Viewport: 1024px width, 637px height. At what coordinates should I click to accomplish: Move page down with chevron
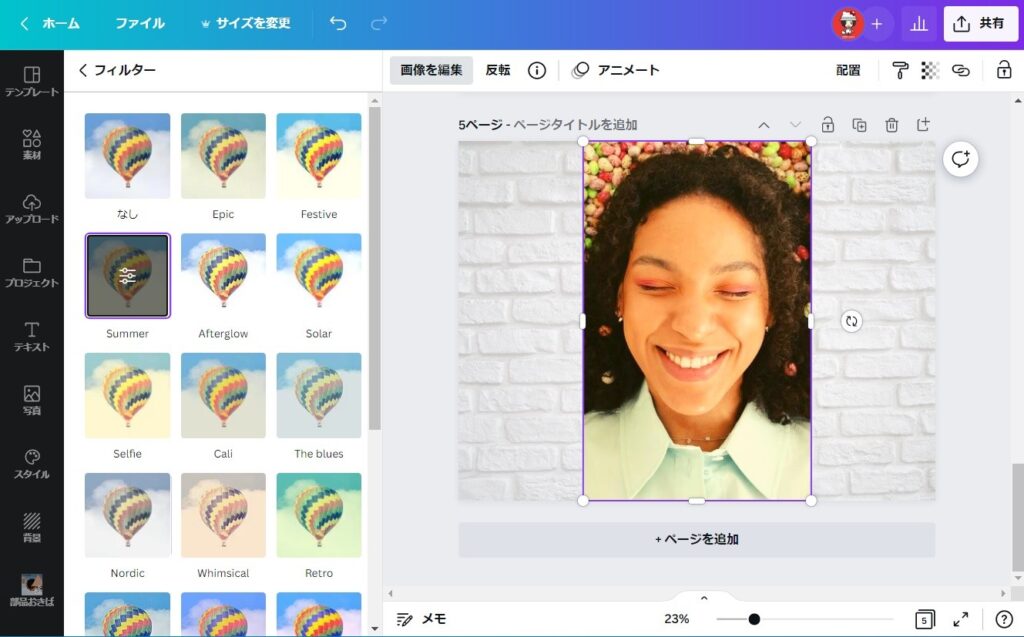click(795, 125)
